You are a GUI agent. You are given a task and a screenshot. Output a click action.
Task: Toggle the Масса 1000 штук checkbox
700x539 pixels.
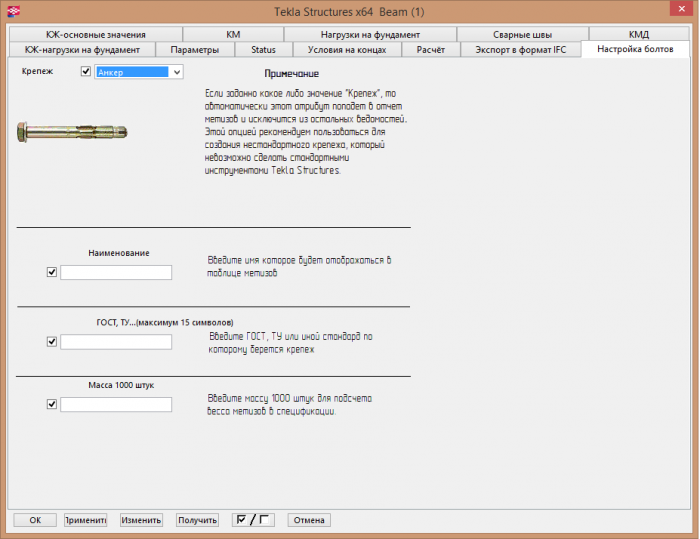click(x=52, y=404)
